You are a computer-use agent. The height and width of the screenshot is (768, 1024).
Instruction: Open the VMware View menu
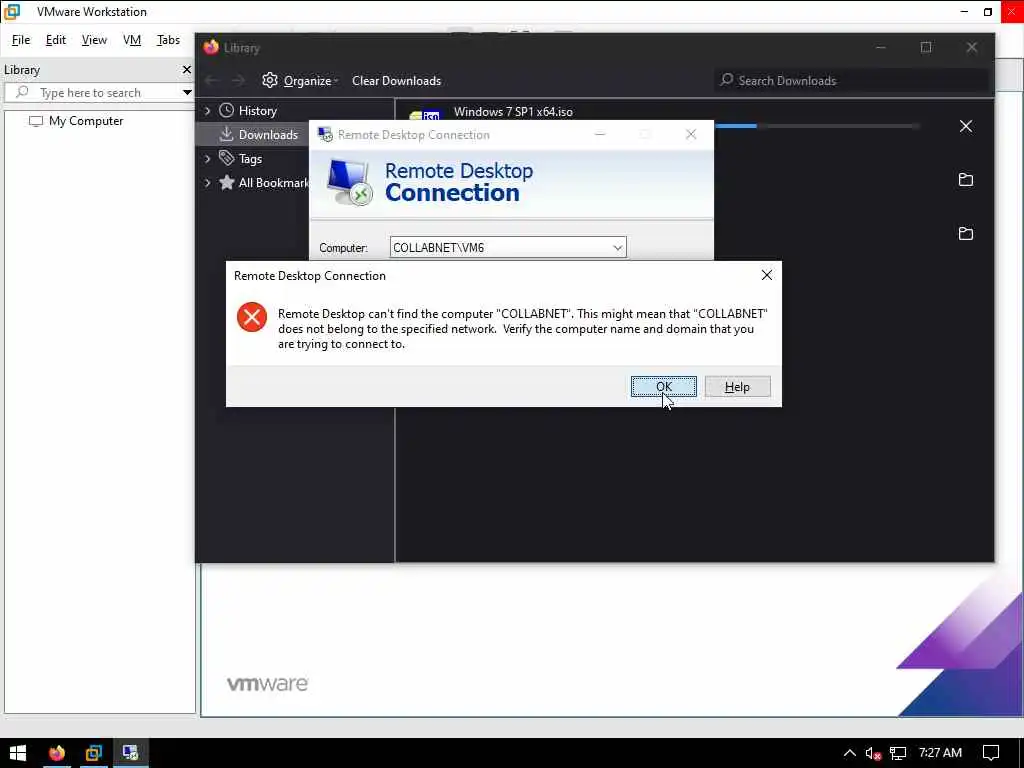click(94, 40)
